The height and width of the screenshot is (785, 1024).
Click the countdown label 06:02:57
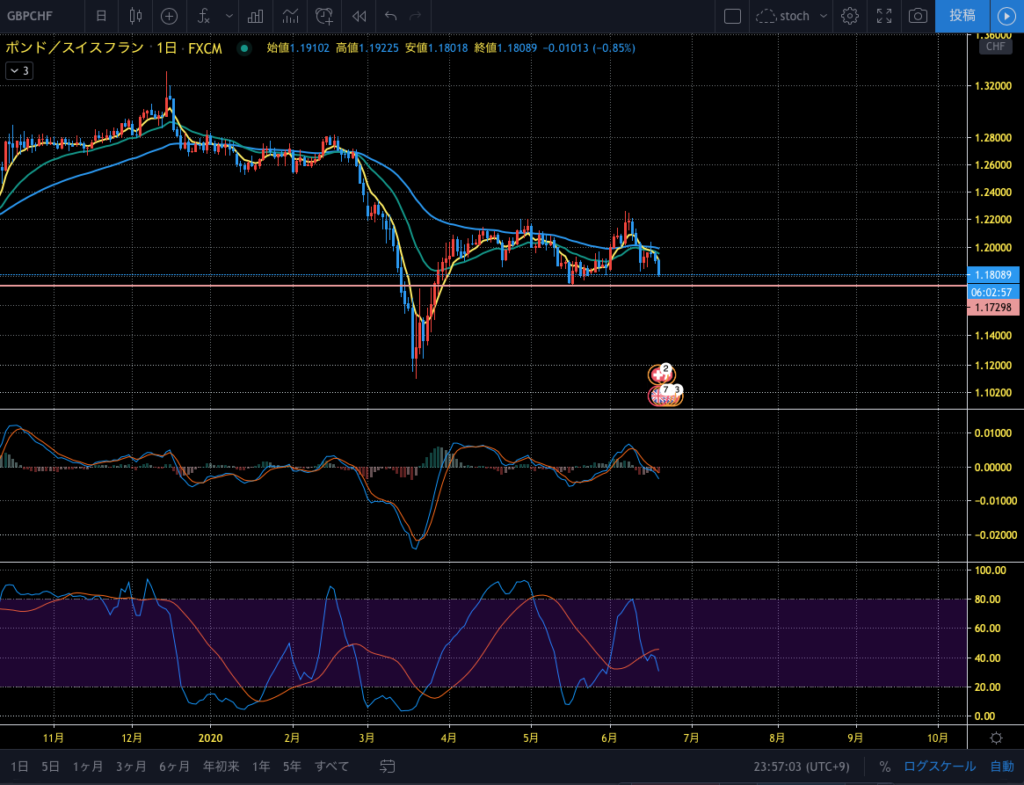coord(991,292)
